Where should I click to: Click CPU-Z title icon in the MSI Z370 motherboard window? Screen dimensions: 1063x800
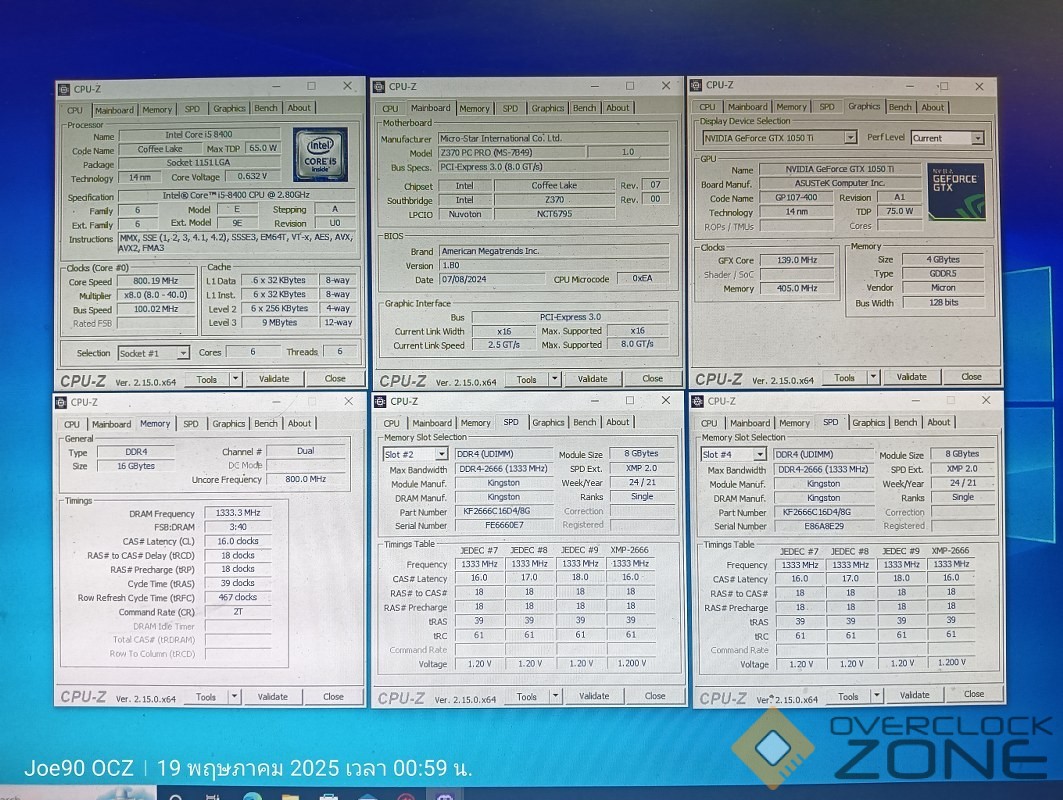pyautogui.click(x=380, y=87)
